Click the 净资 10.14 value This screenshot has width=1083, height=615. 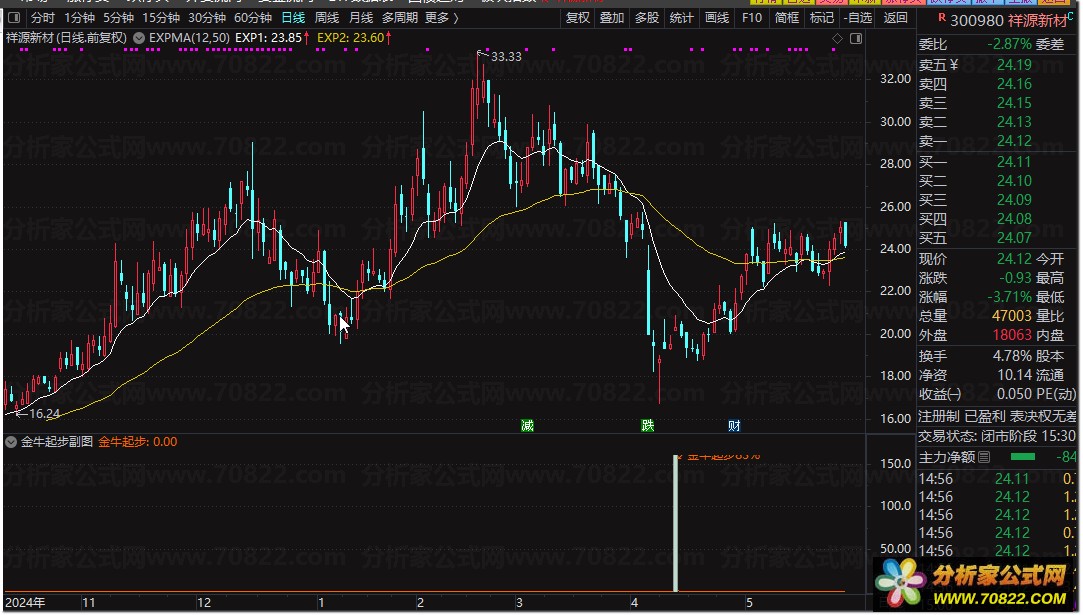1015,375
